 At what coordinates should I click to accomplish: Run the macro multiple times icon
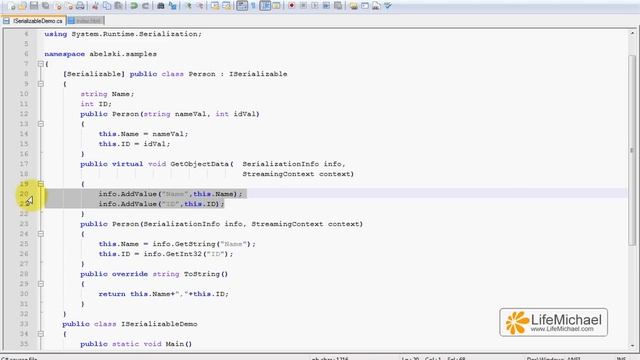pos(326,6)
